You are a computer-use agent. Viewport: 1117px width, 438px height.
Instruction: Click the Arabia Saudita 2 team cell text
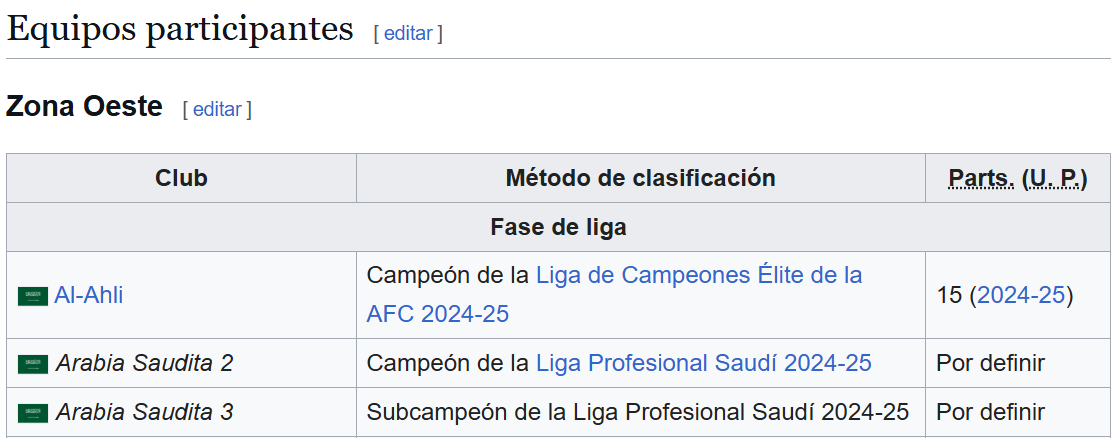tap(145, 363)
